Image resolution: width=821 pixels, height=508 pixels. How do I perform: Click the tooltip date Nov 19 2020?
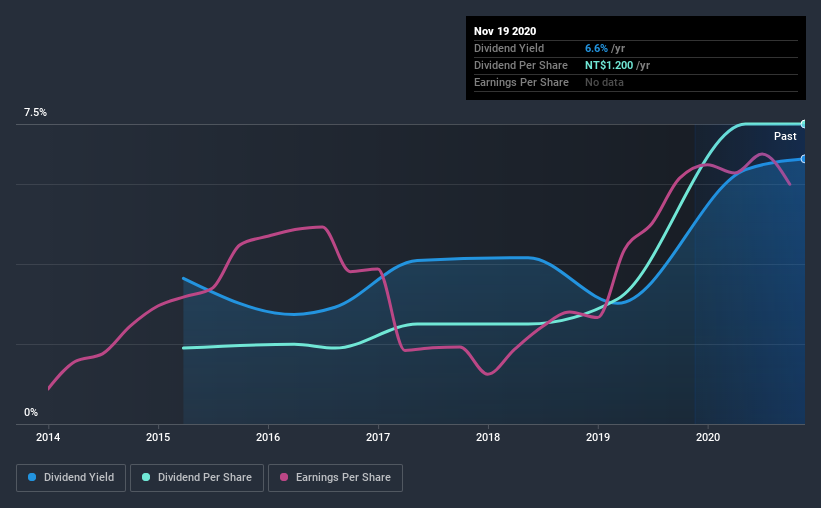[505, 31]
